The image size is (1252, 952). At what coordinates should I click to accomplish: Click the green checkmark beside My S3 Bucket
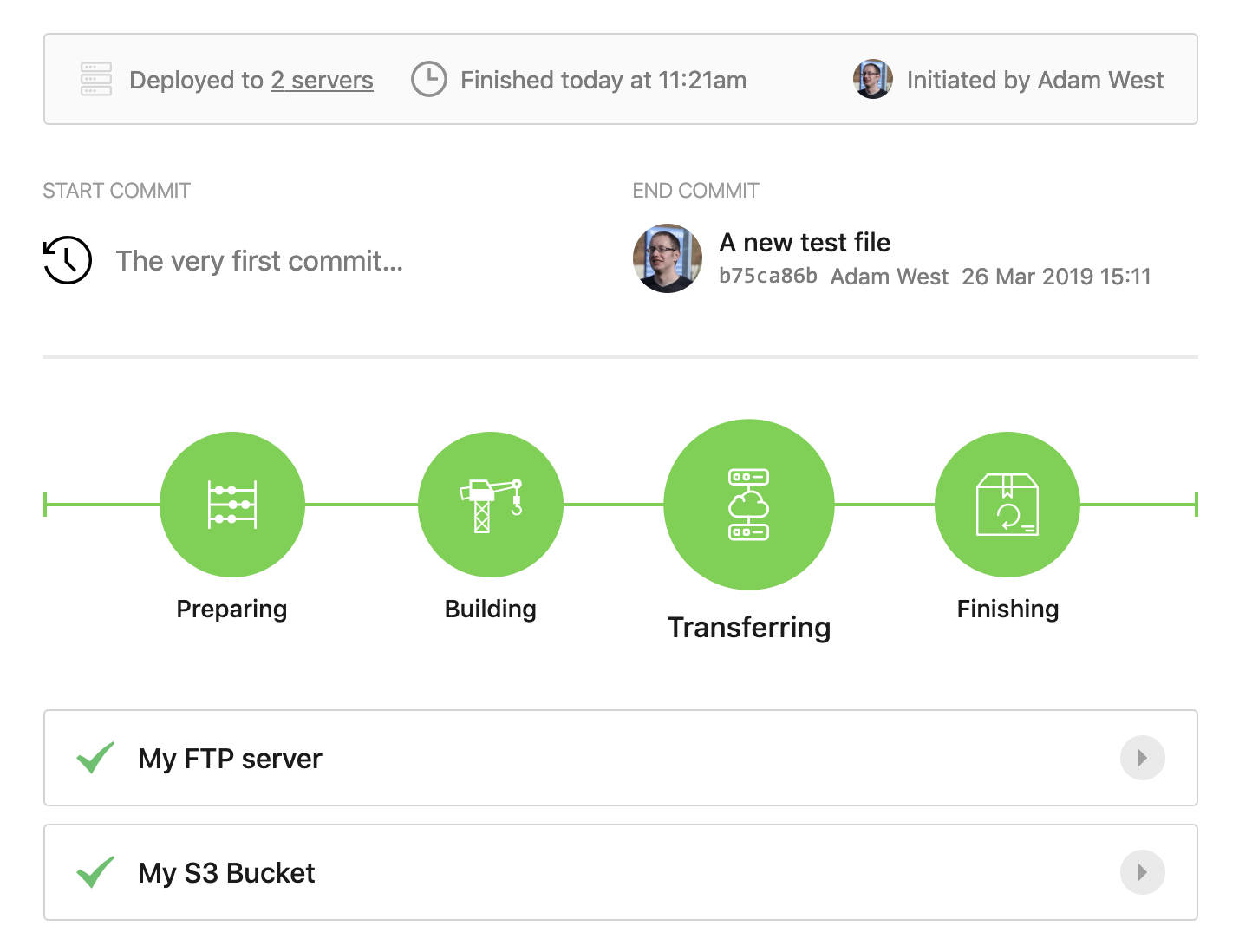(x=95, y=872)
